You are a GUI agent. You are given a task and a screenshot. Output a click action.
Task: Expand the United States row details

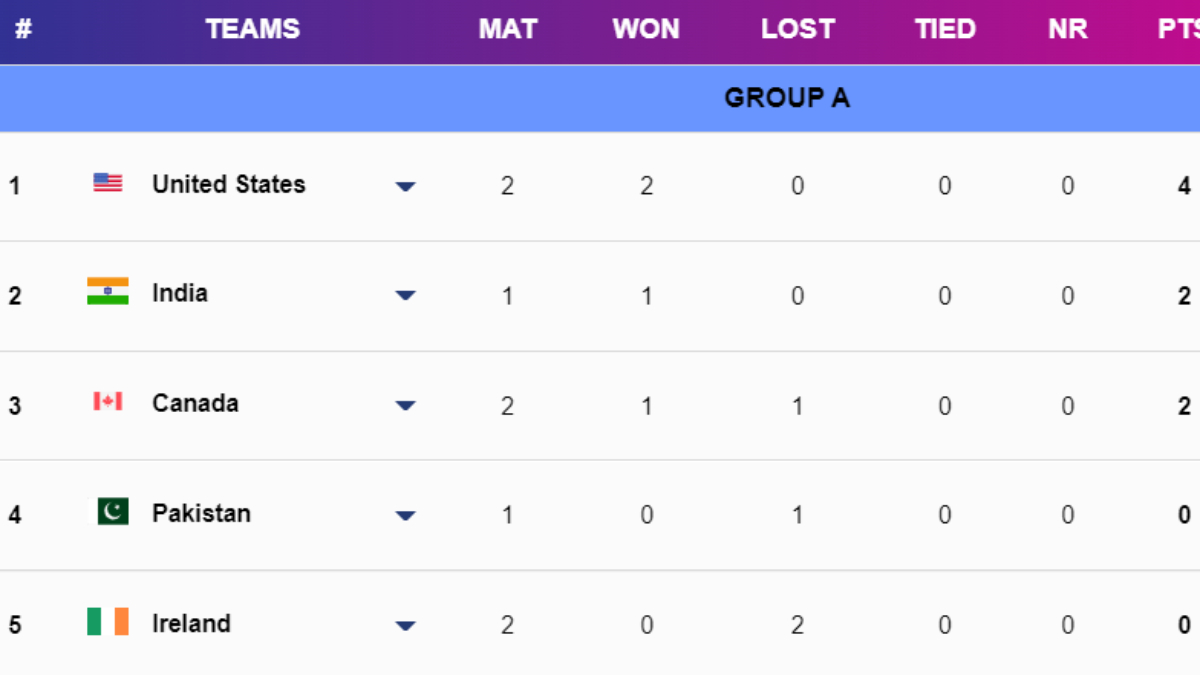coord(405,186)
